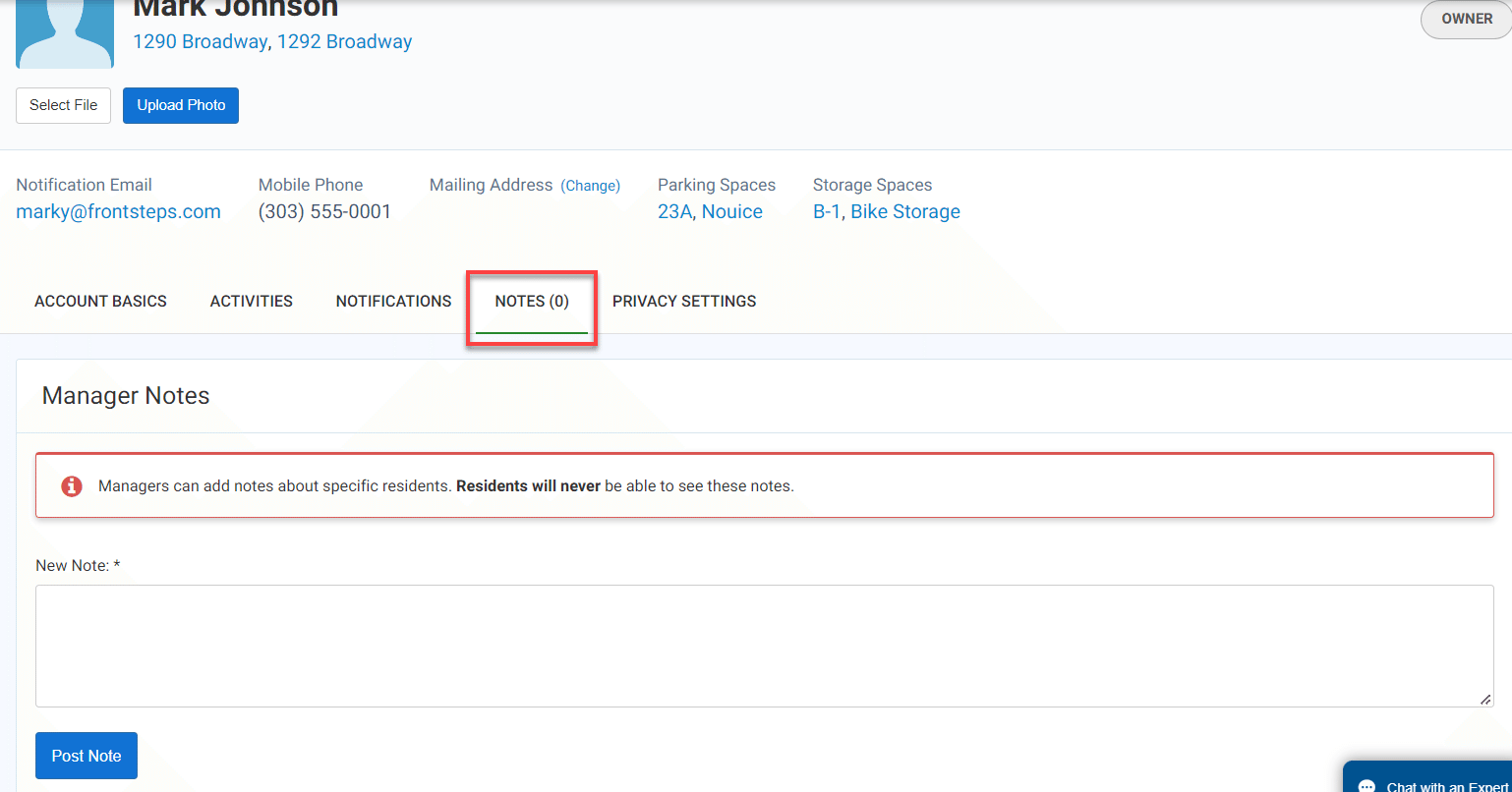1512x792 pixels.
Task: Click the Upload Photo button
Action: click(181, 105)
